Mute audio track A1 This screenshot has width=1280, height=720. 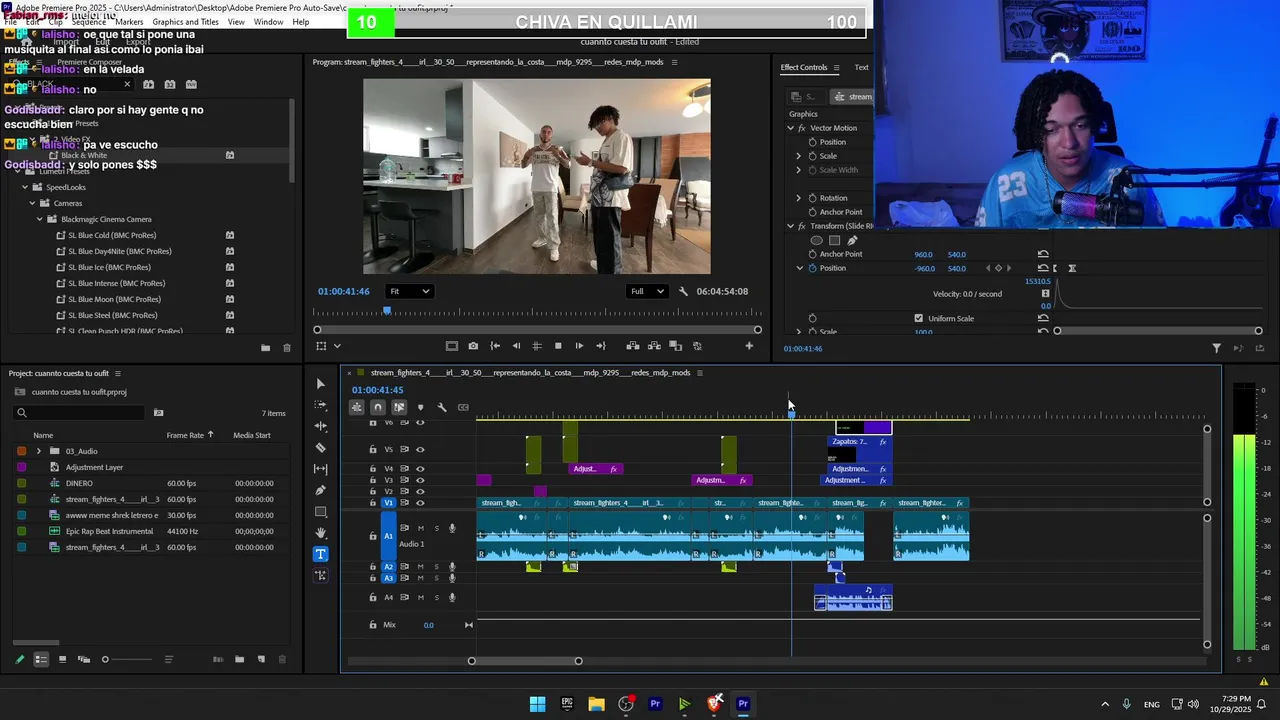coord(420,528)
